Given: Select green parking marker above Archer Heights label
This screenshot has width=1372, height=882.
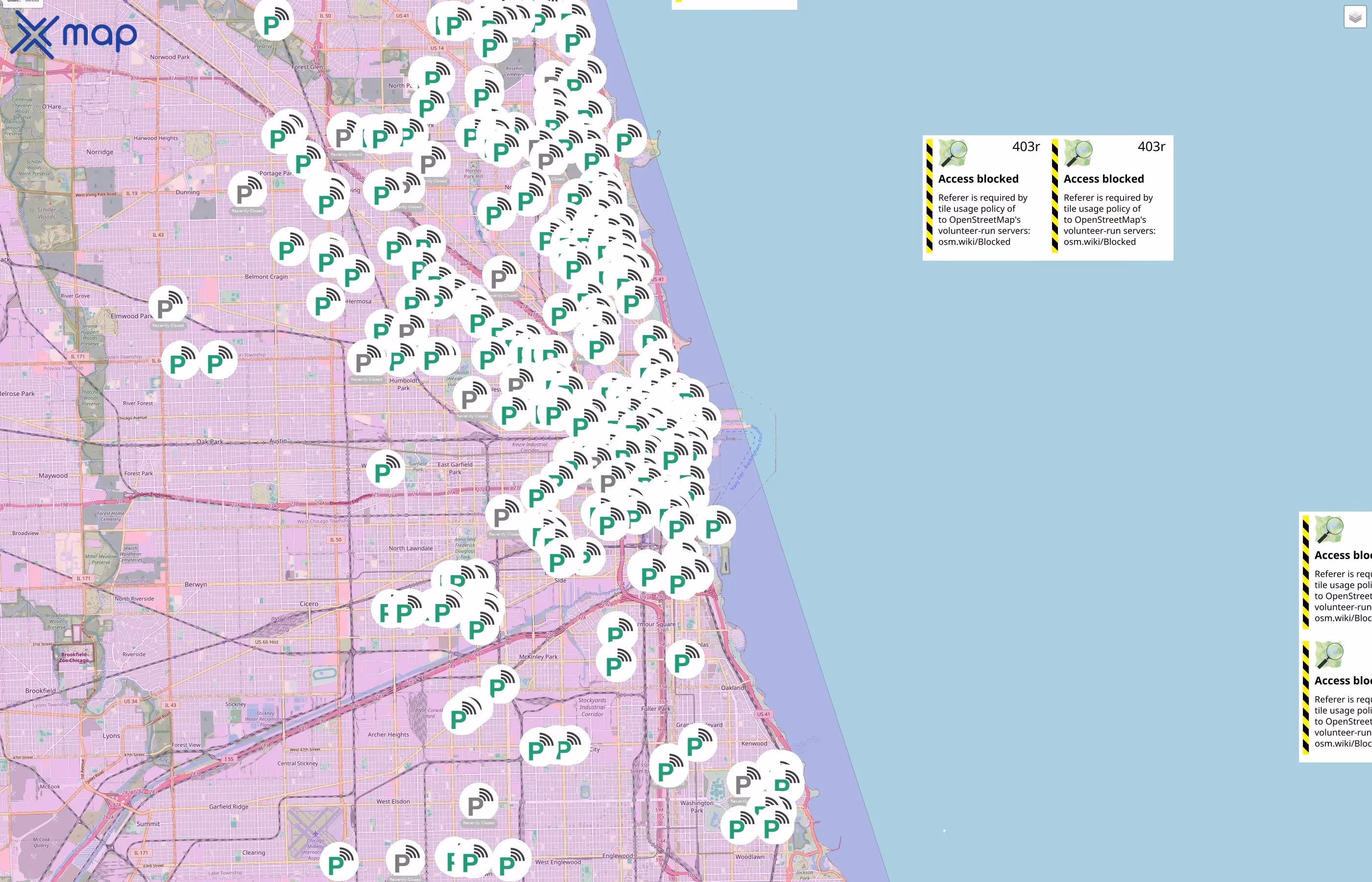Looking at the screenshot, I should (462, 715).
